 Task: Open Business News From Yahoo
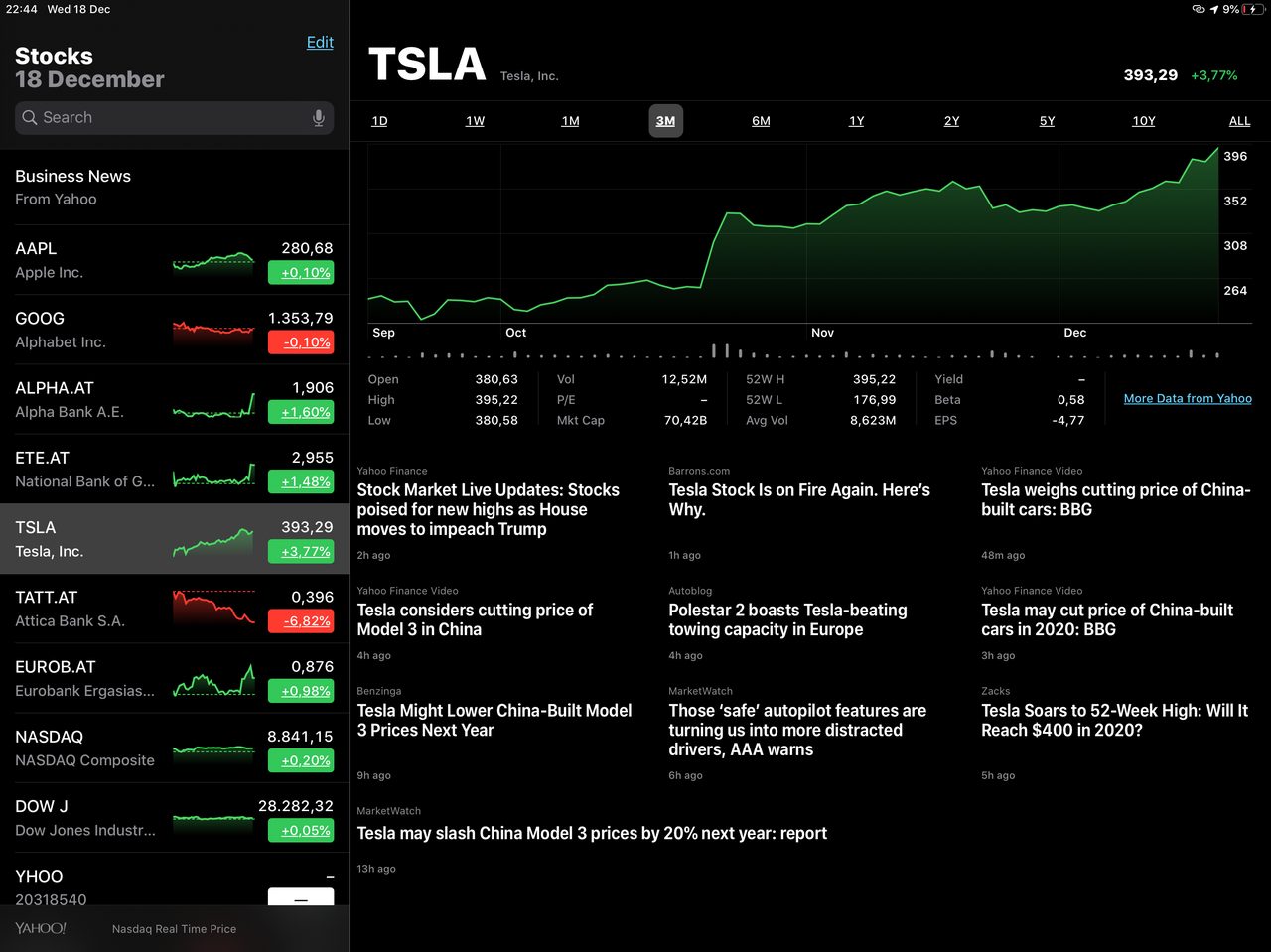pos(174,187)
